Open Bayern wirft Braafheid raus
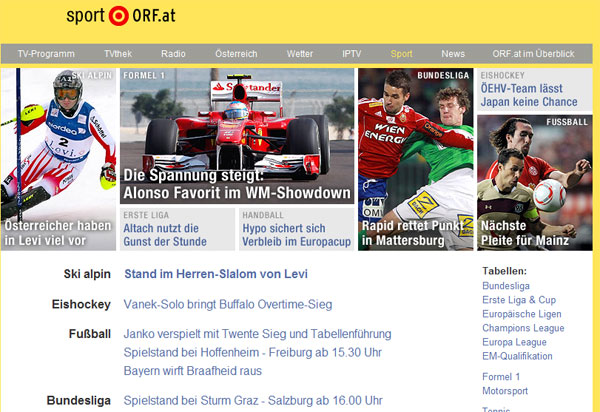Image resolution: width=600 pixels, height=412 pixels. 192,371
